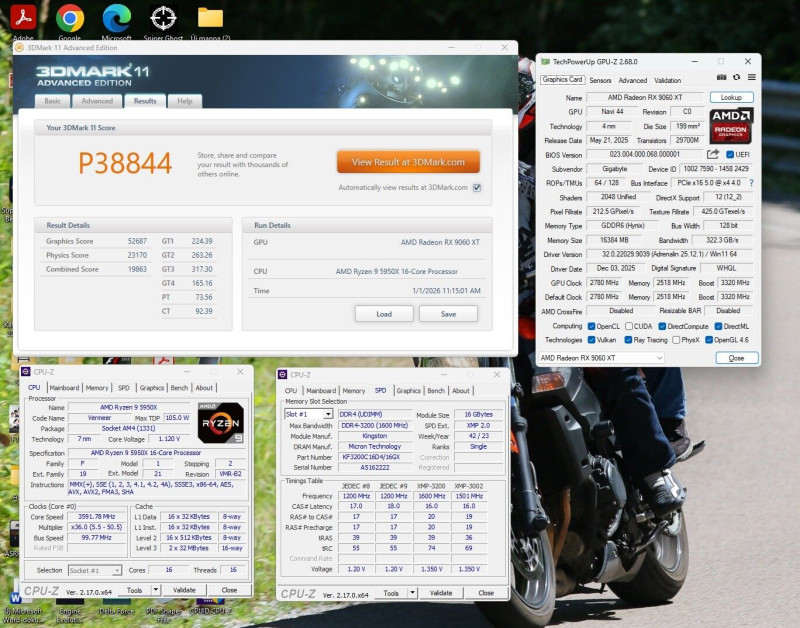Select the Új mappa folder icon
This screenshot has height=628, width=800.
(210, 17)
